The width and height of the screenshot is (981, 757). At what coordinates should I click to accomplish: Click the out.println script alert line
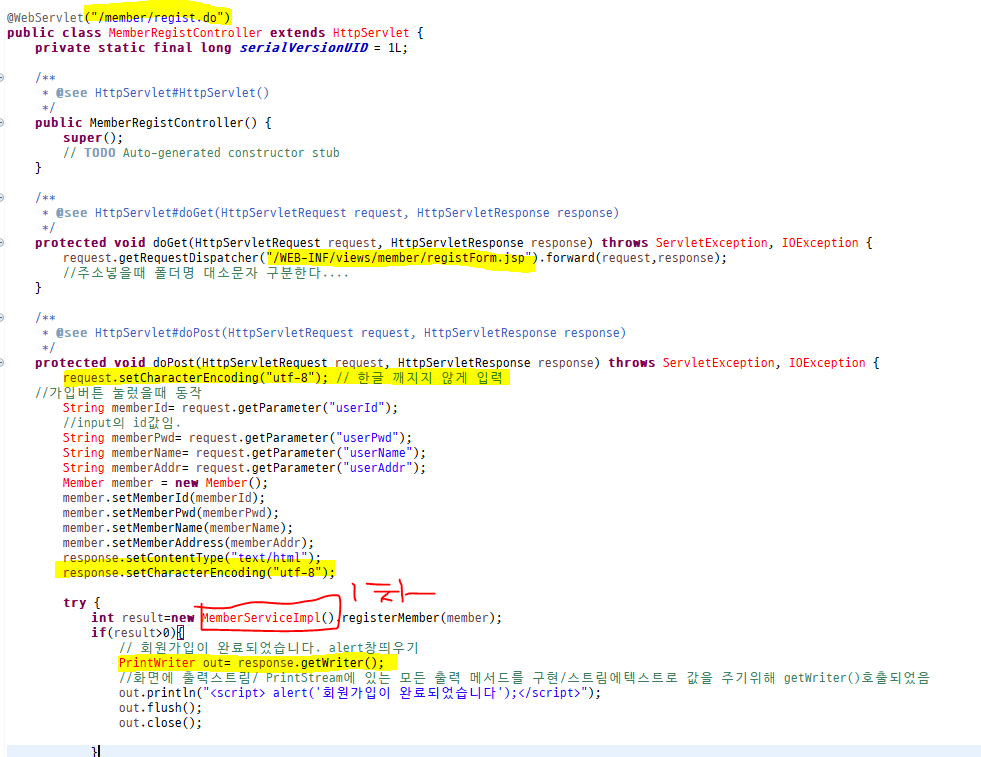(359, 693)
